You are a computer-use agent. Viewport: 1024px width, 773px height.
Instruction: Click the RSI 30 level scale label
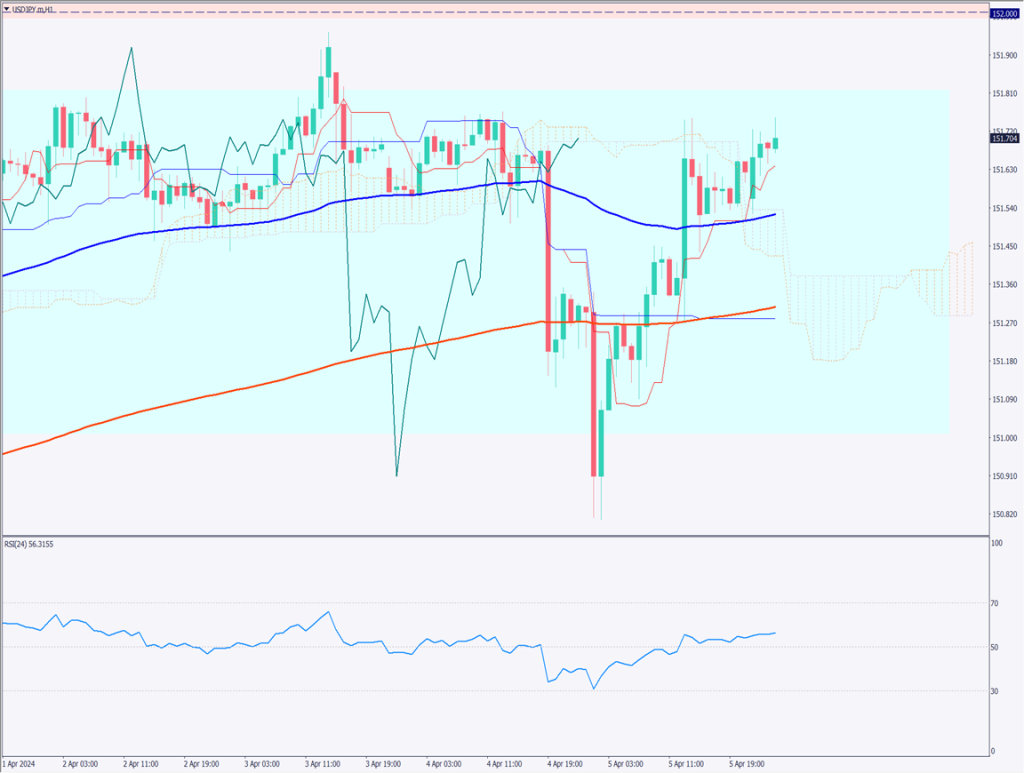coord(996,690)
